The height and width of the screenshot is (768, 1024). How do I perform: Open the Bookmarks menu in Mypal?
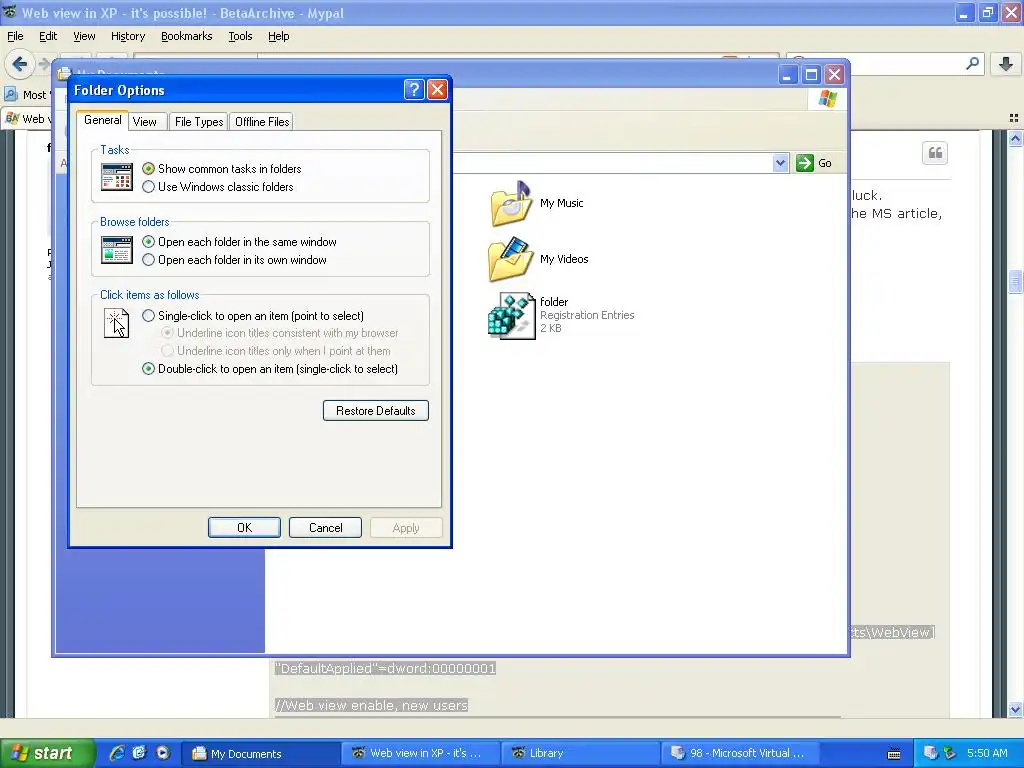(186, 36)
